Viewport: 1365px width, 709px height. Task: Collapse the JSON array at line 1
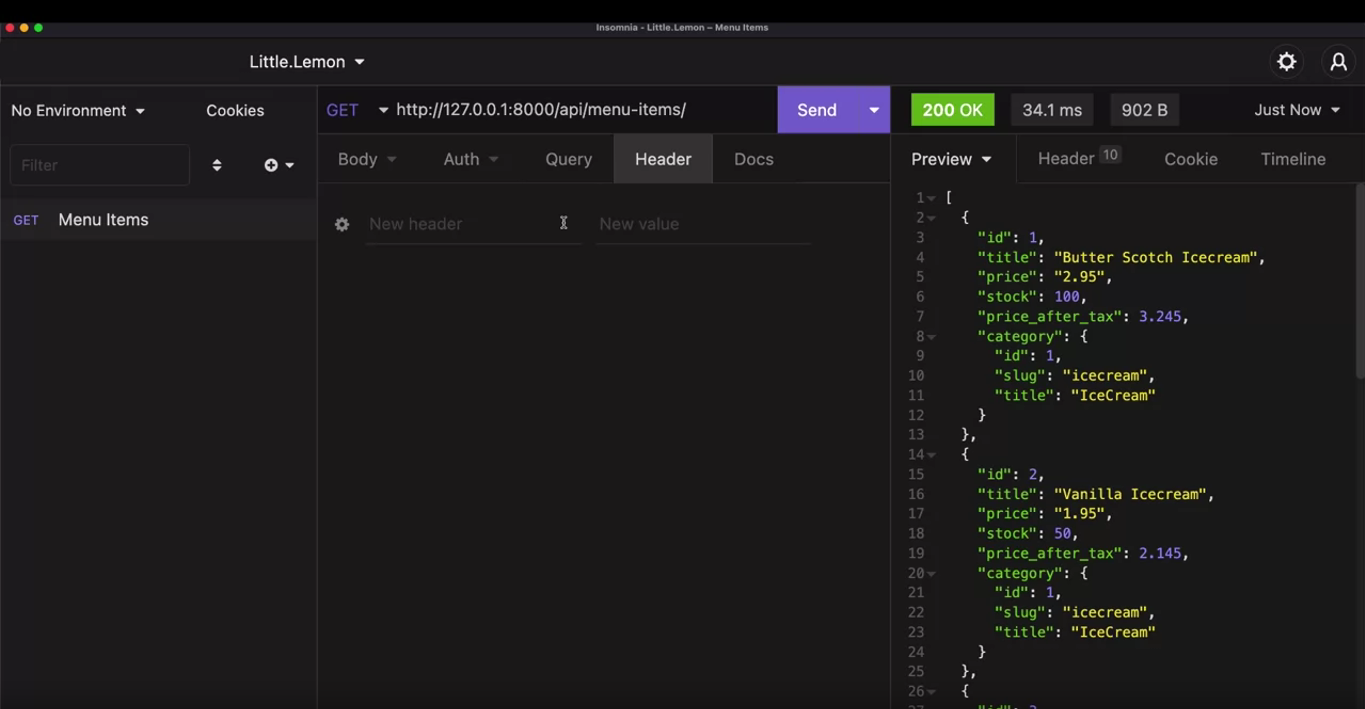point(932,198)
